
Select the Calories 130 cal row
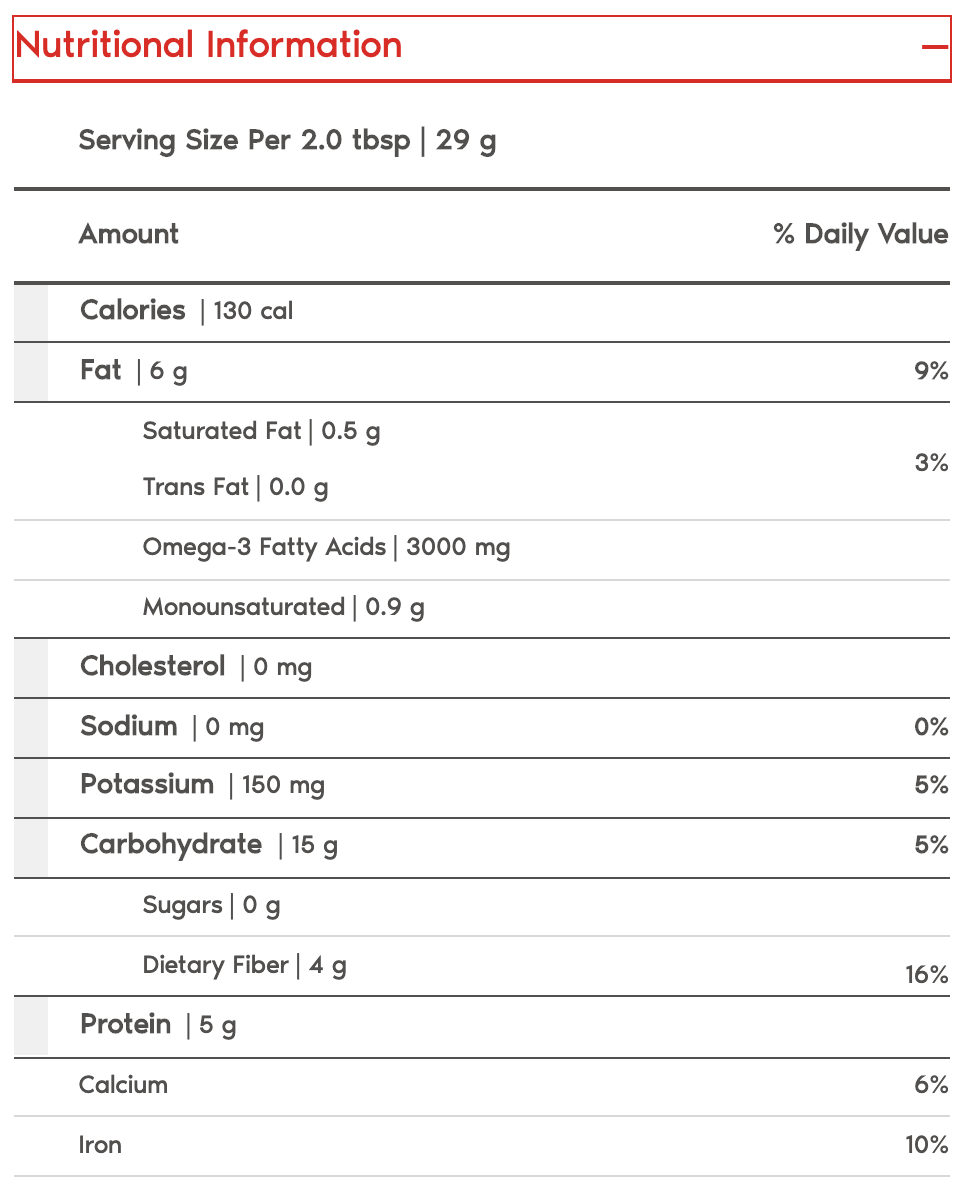(x=187, y=311)
